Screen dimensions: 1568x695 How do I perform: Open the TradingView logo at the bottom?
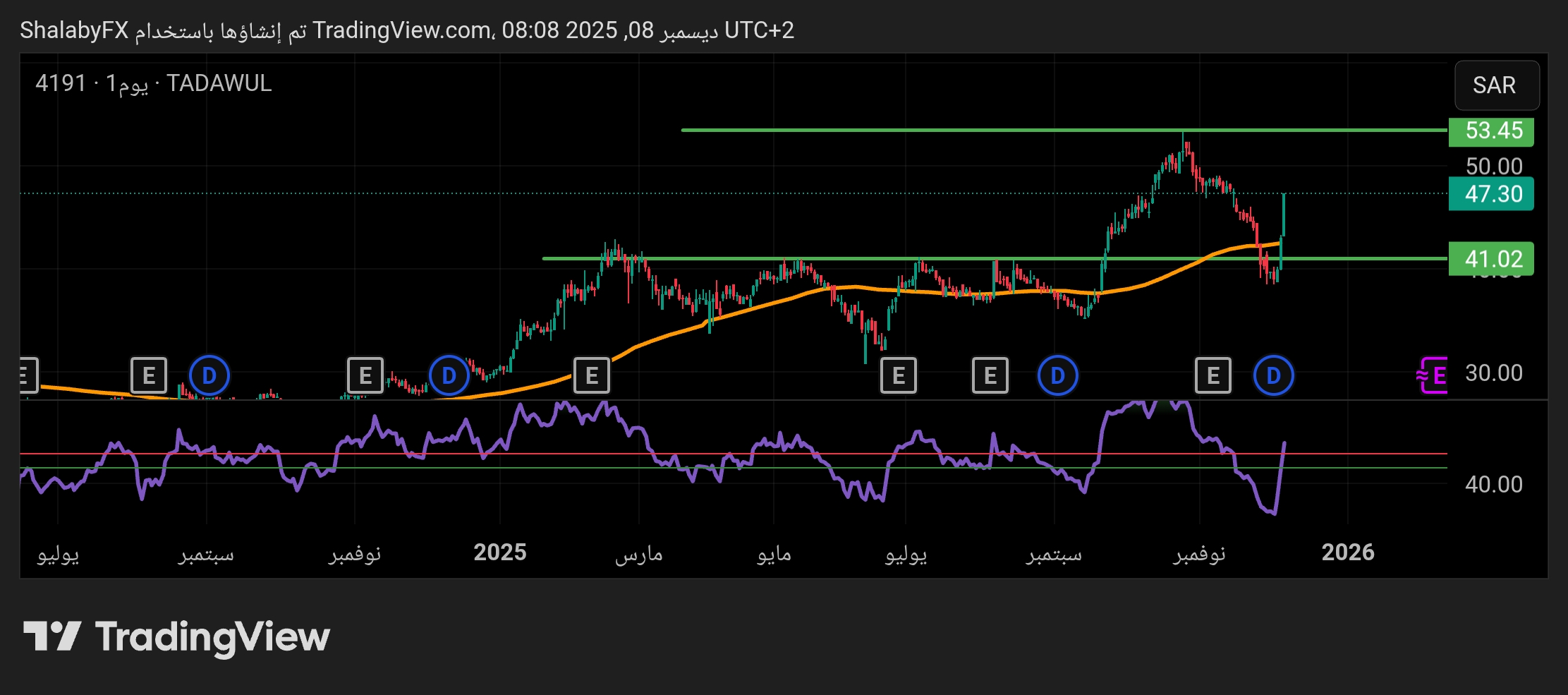176,637
